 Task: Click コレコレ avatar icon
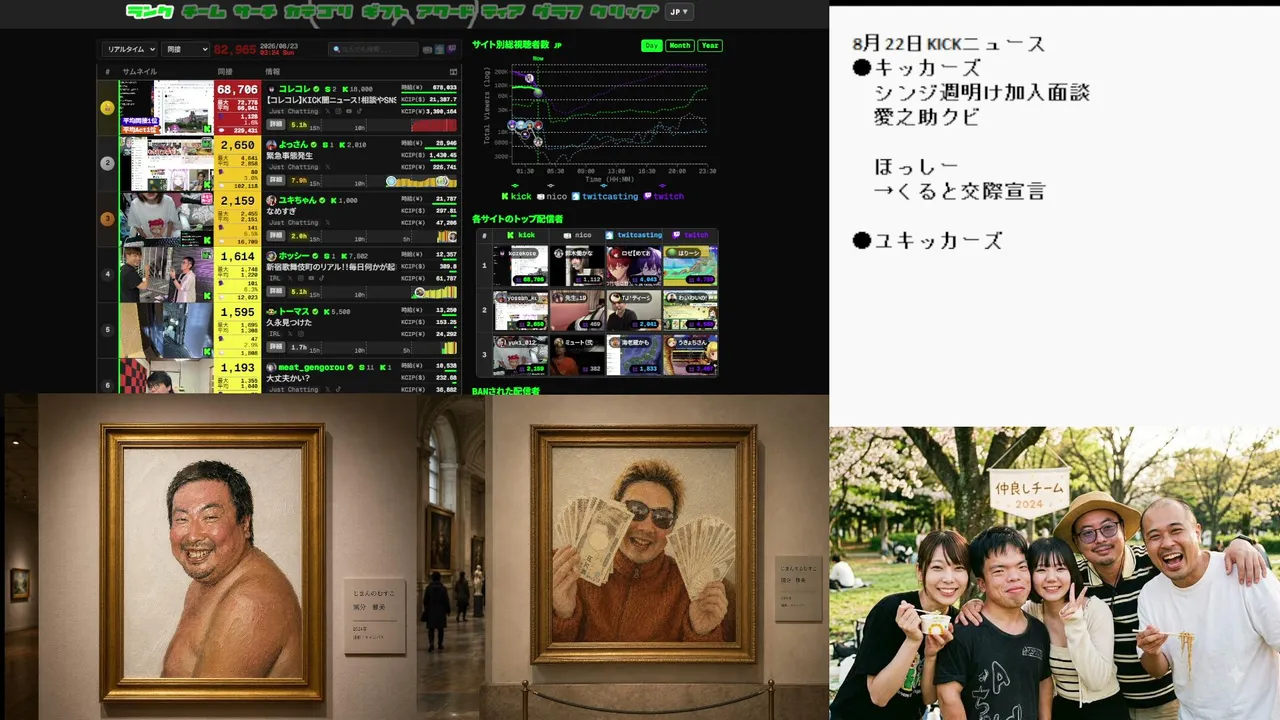click(x=271, y=89)
